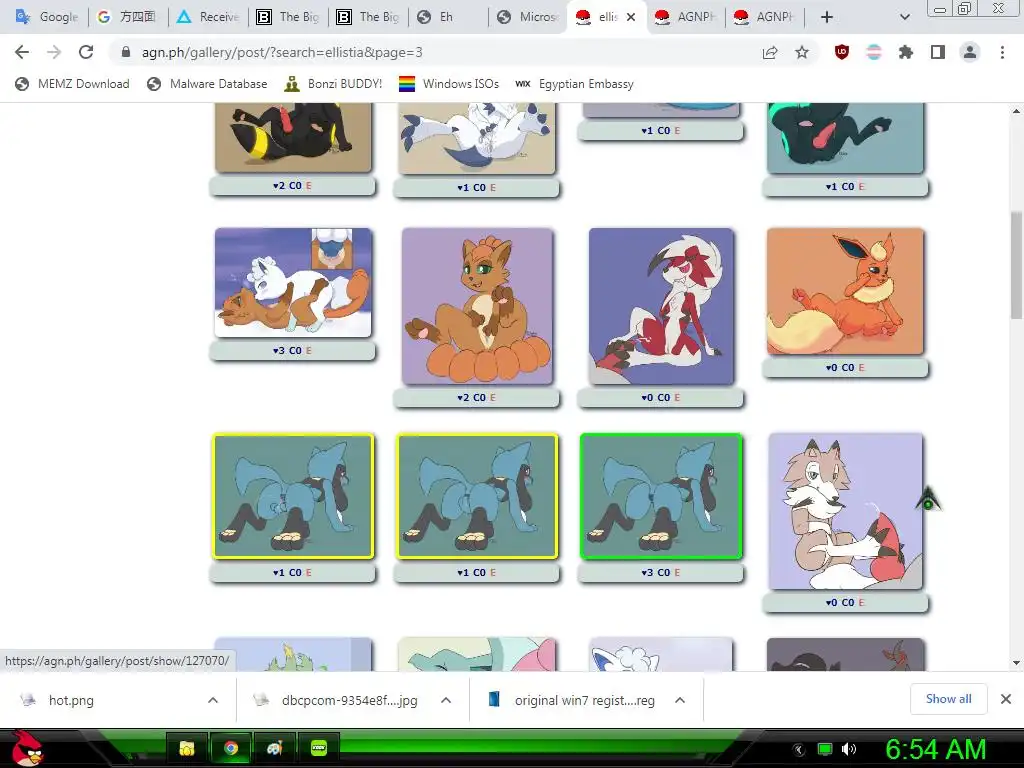
Task: Close the downloads bar
Action: [x=1006, y=699]
